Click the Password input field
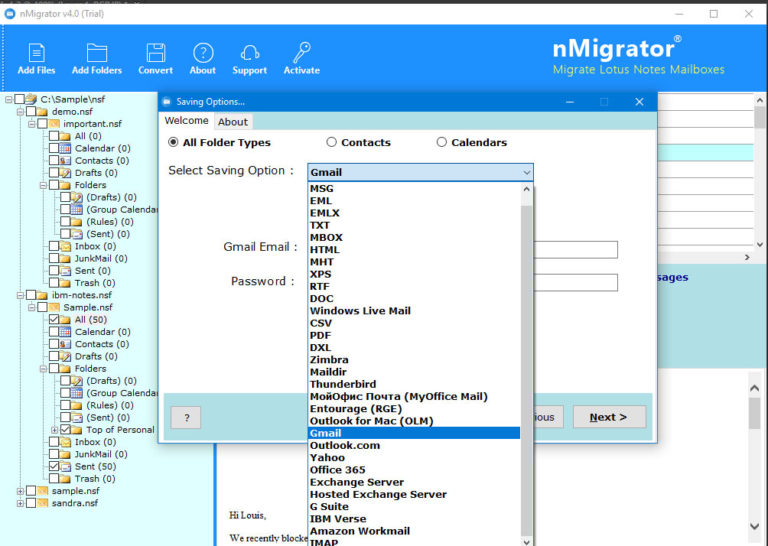 point(576,283)
